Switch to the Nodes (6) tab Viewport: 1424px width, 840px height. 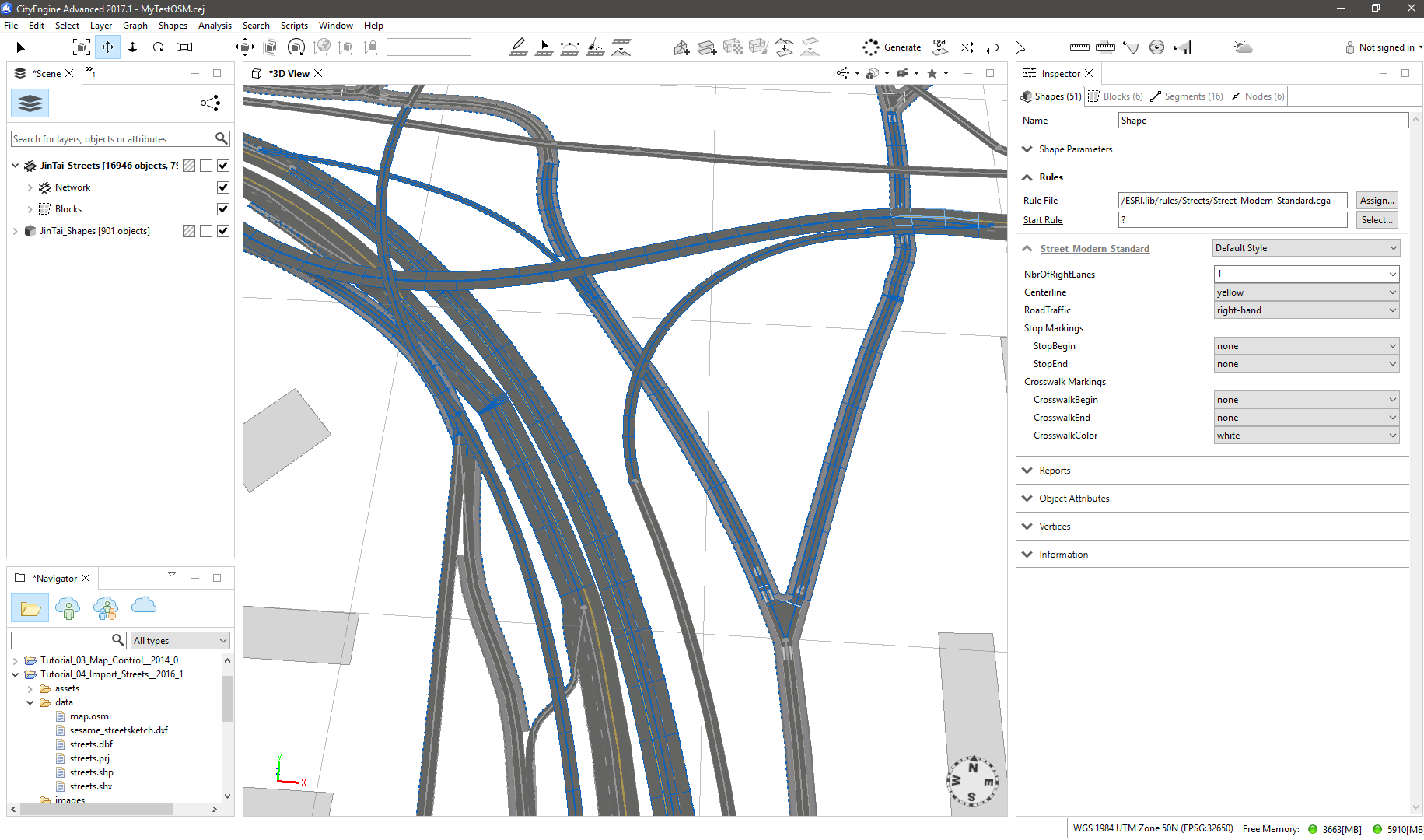point(1258,96)
